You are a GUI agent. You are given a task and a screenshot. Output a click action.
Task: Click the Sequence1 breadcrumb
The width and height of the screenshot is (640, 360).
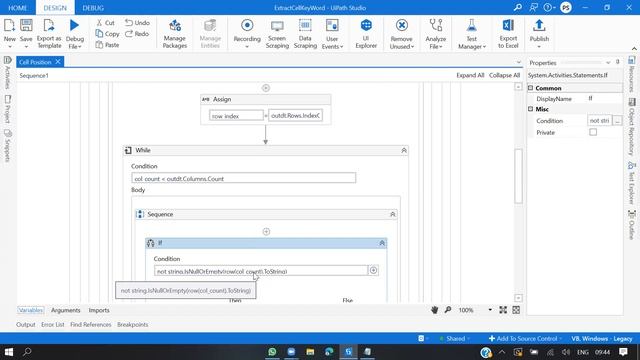tap(34, 76)
